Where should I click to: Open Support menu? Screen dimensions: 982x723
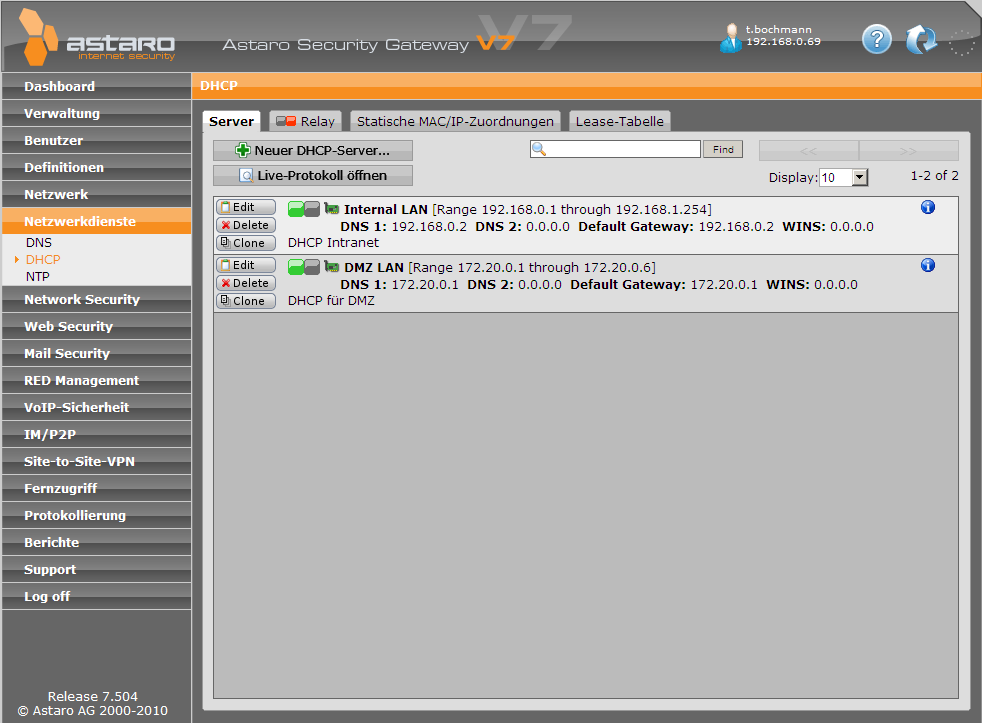tap(96, 569)
